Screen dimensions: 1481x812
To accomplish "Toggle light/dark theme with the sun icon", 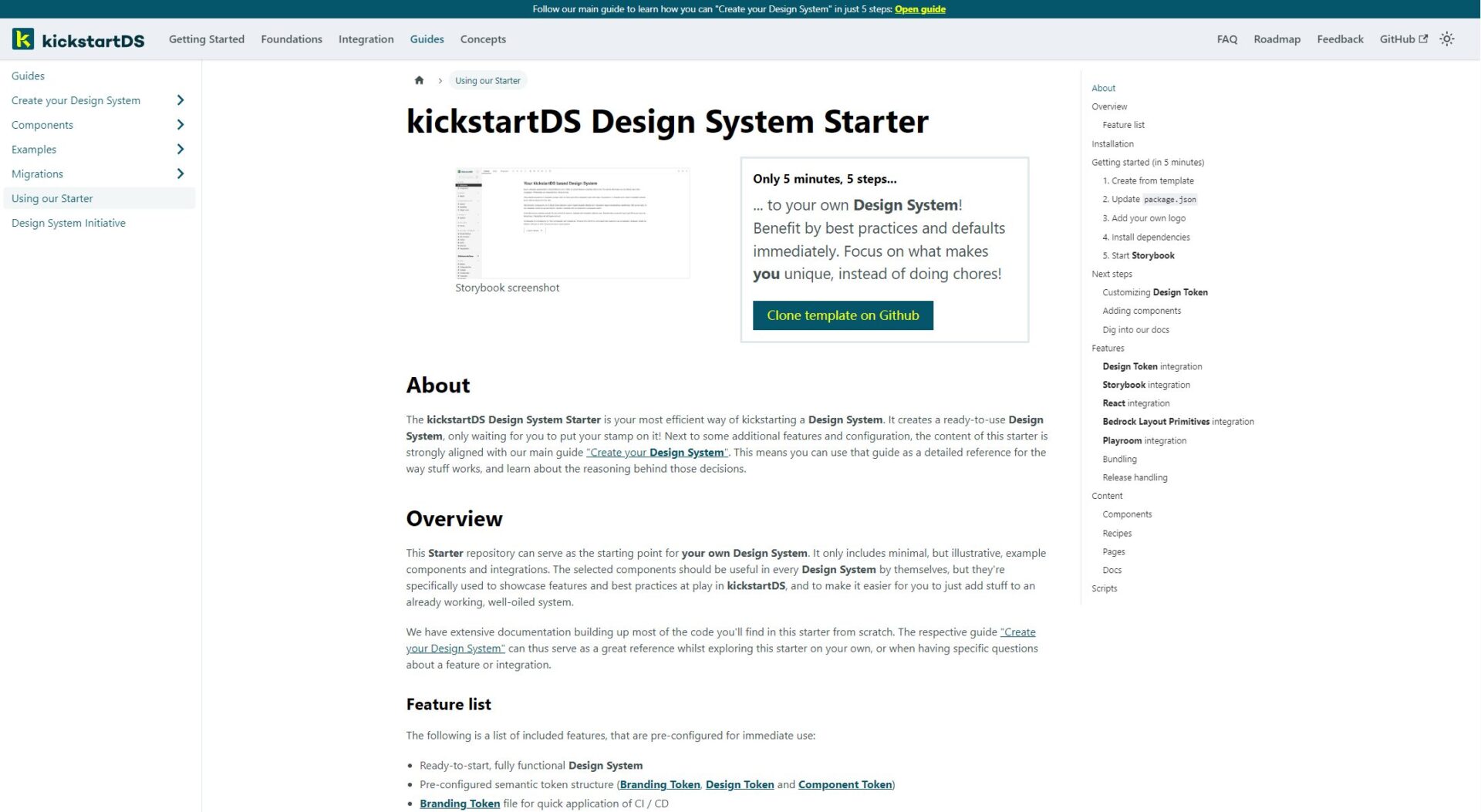I will (x=1446, y=39).
